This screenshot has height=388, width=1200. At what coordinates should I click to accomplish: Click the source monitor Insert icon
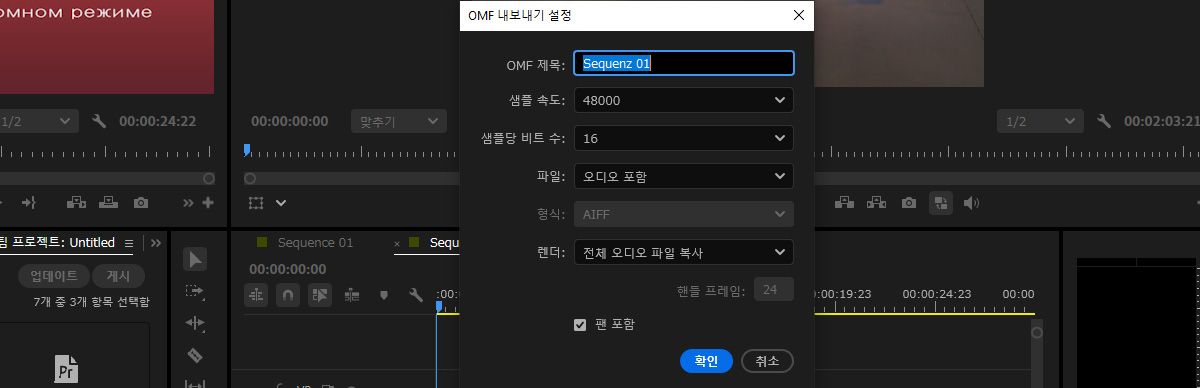click(x=77, y=202)
